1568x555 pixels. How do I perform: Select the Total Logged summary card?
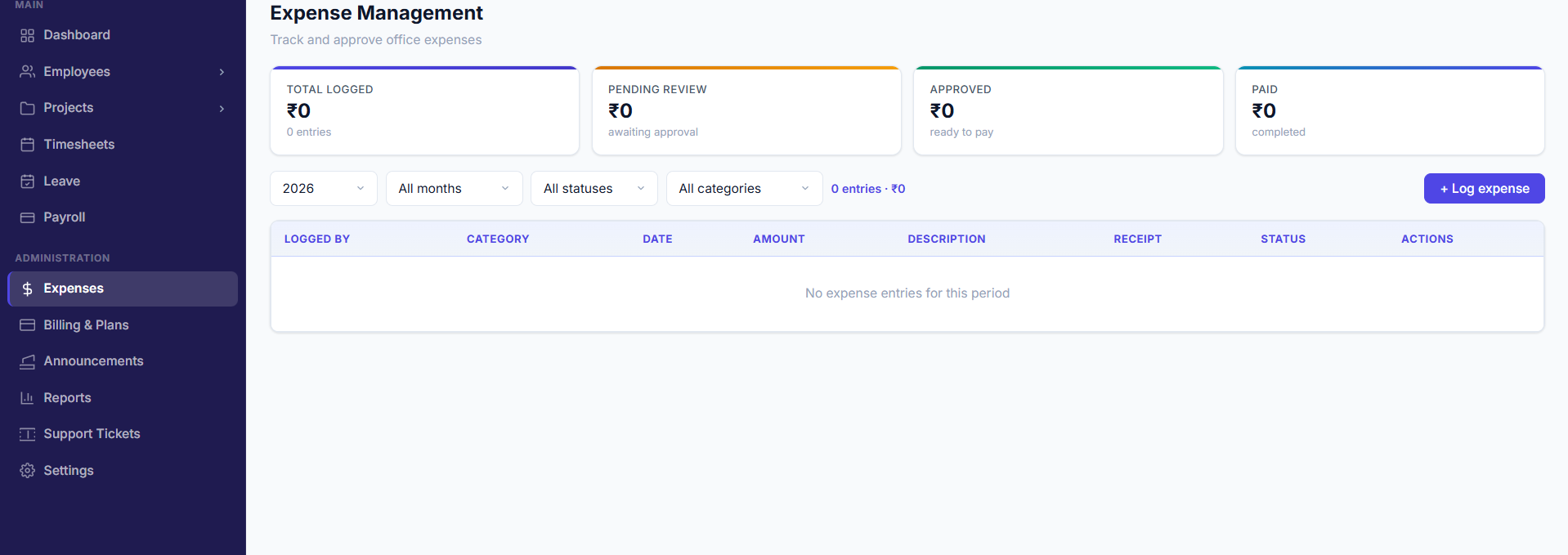click(424, 110)
